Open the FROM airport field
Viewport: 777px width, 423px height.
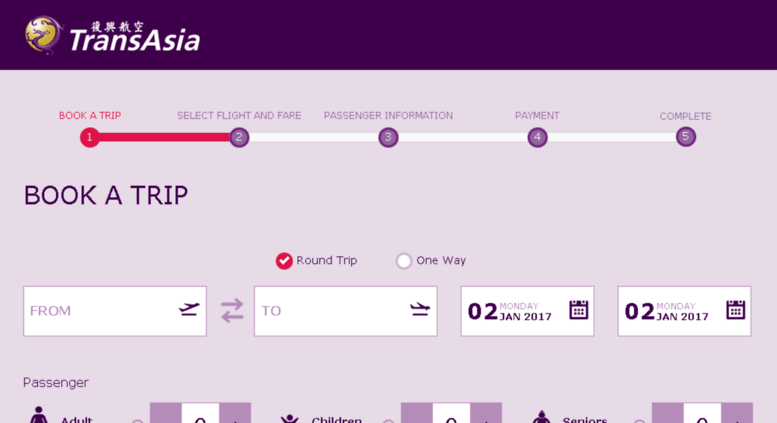click(115, 311)
